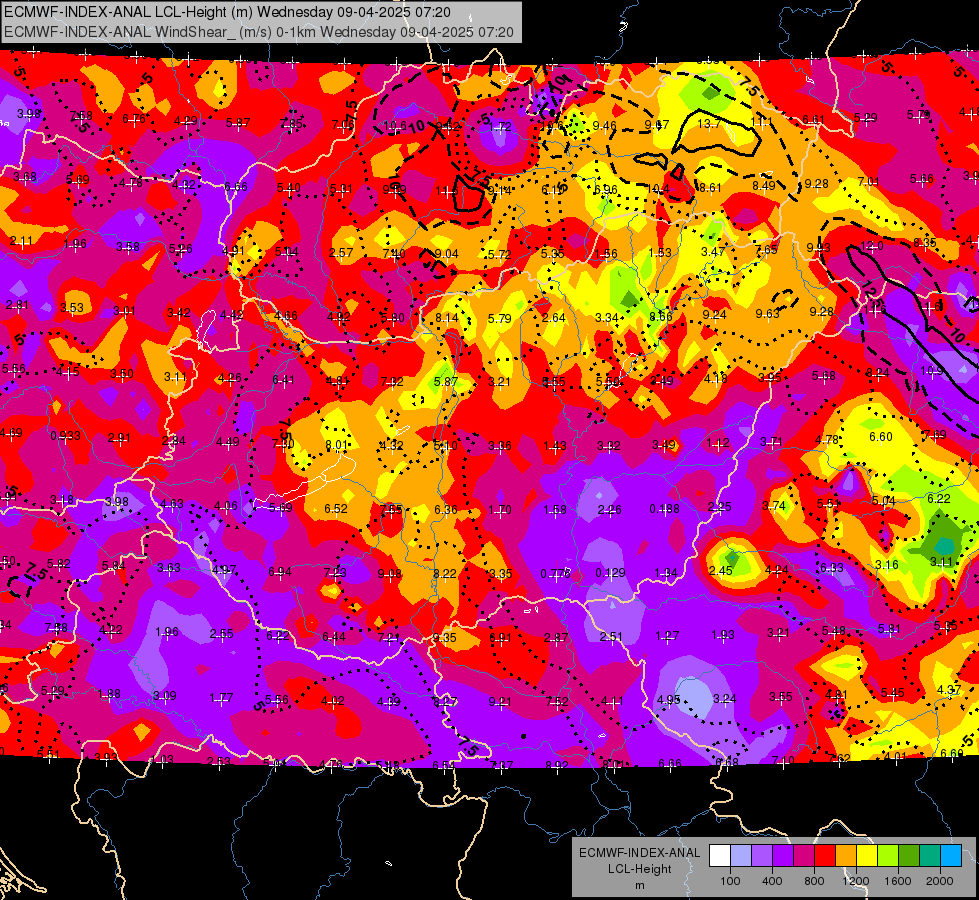This screenshot has width=979, height=900.
Task: Click the wind shear value '10.4'
Action: pyautogui.click(x=658, y=189)
